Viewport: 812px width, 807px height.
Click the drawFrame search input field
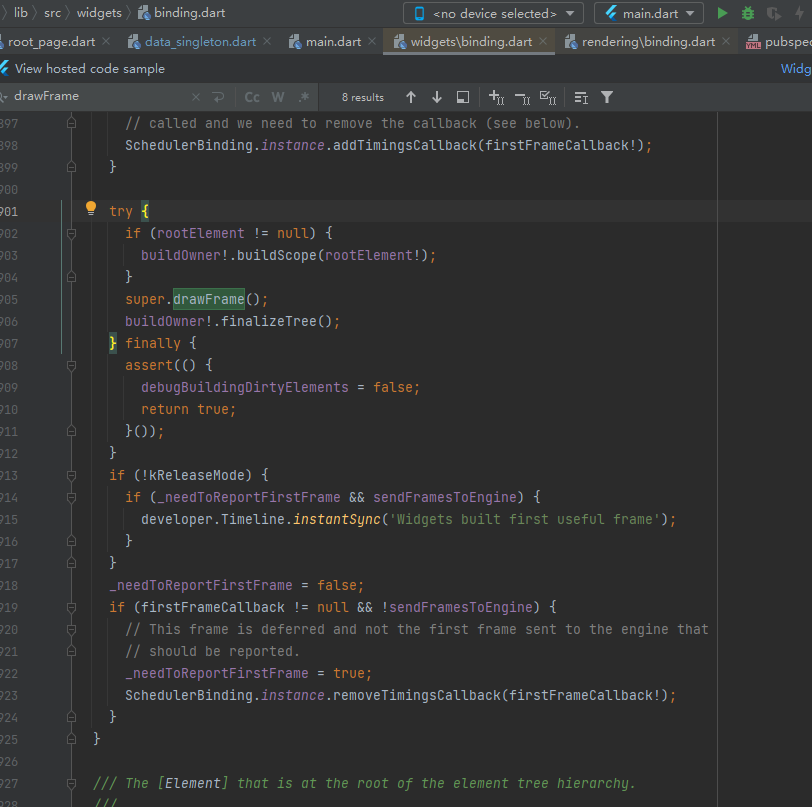pos(100,97)
